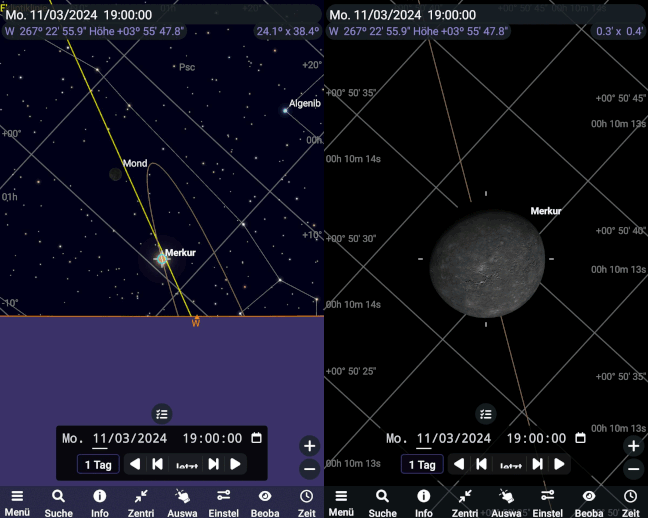Open Menü in the left star map panel
648x518 pixels.
click(x=17, y=503)
